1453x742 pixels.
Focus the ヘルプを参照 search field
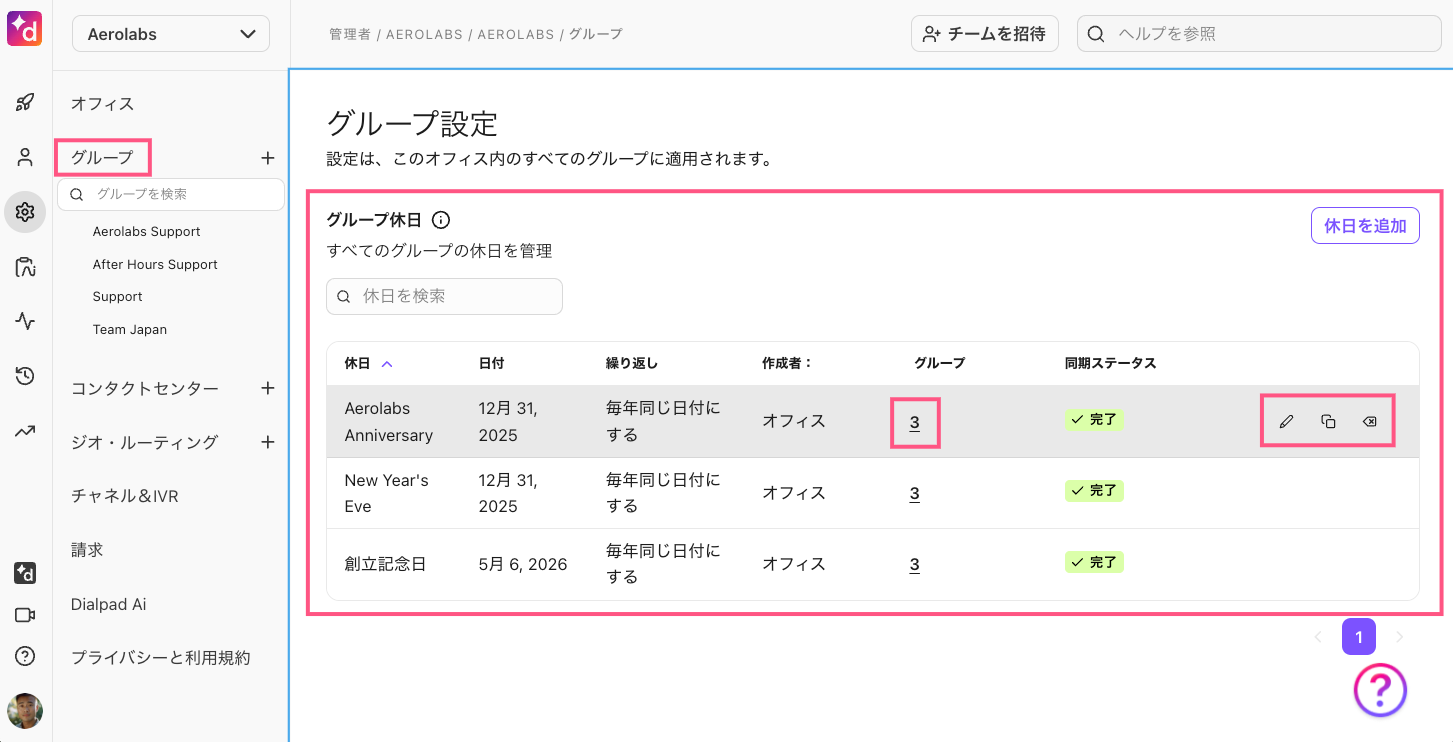(1258, 34)
